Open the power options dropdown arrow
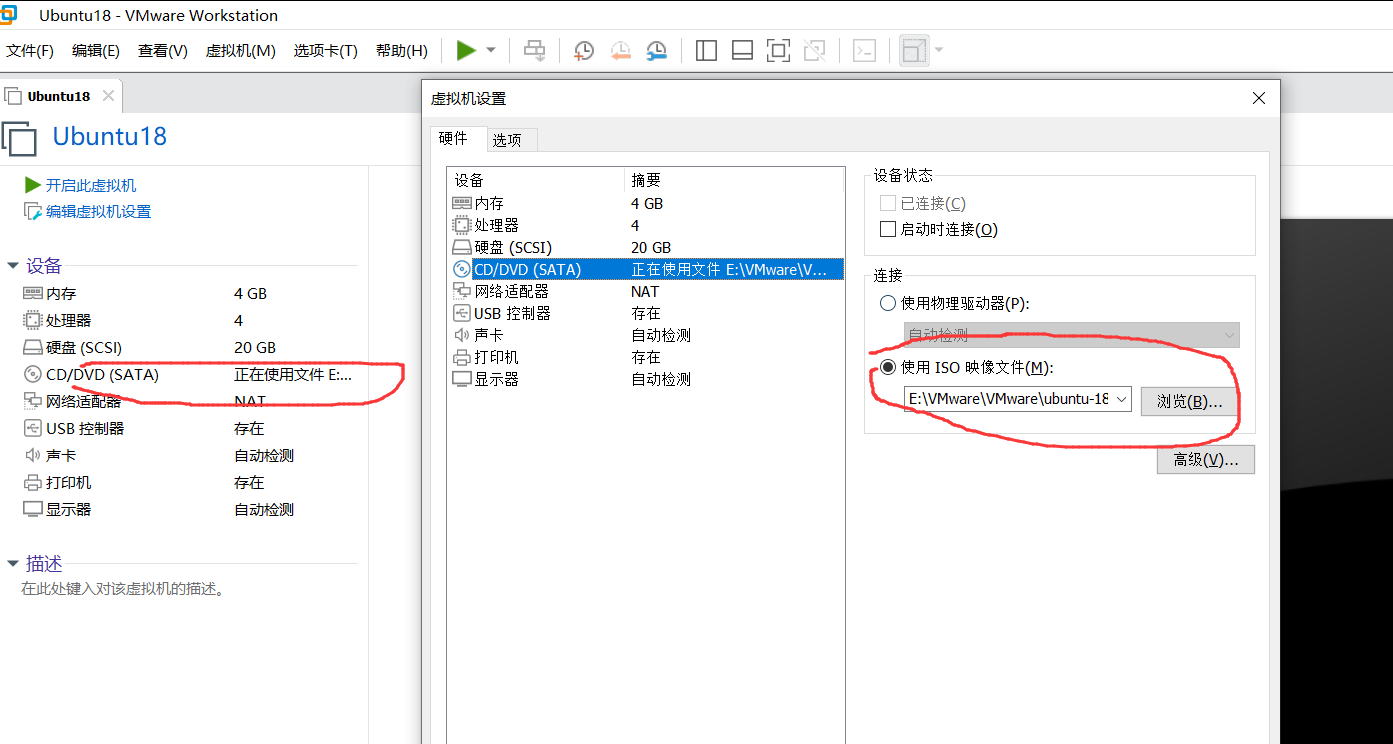Image resolution: width=1393 pixels, height=744 pixels. point(491,50)
